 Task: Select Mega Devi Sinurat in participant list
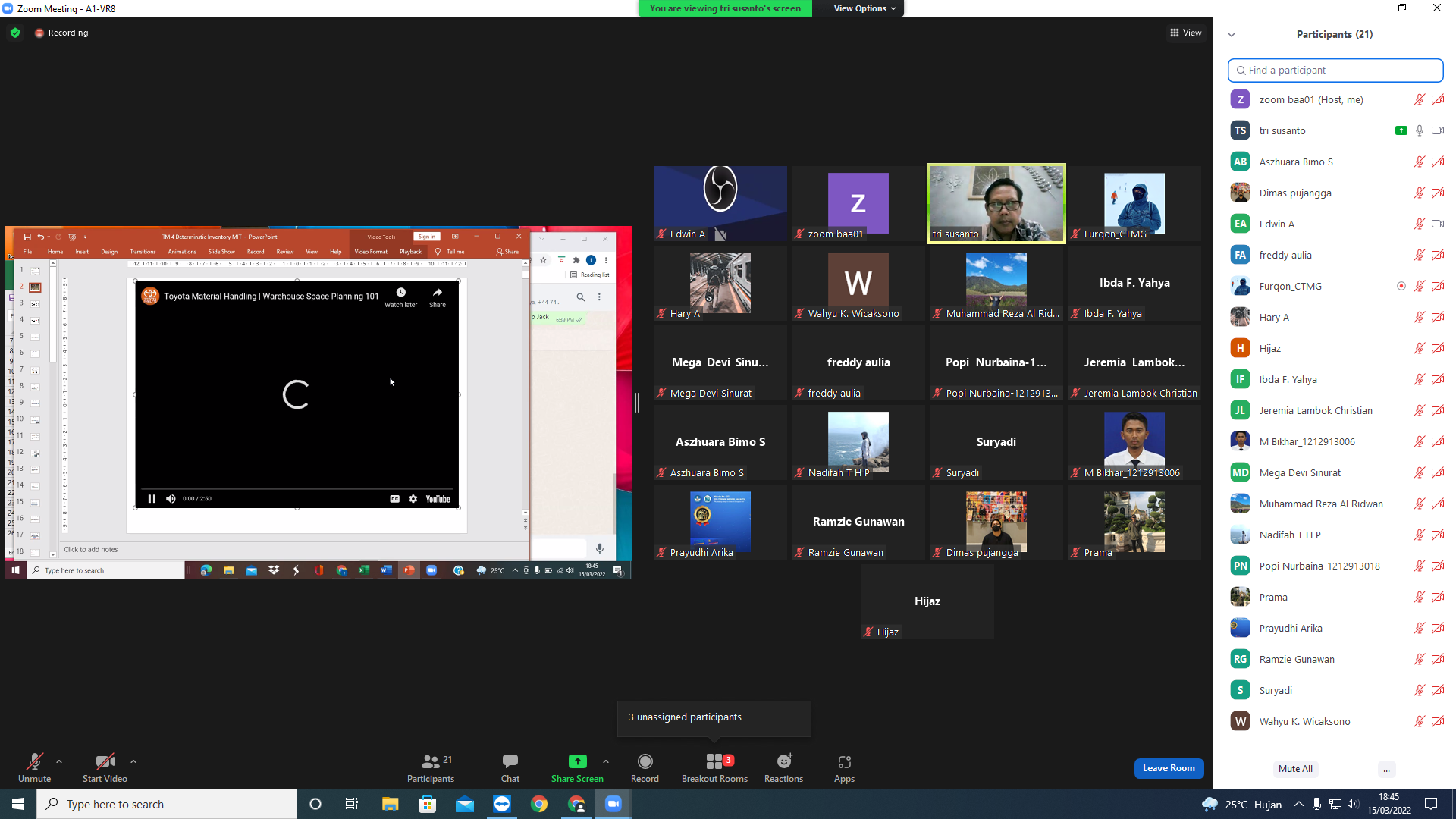click(1336, 472)
